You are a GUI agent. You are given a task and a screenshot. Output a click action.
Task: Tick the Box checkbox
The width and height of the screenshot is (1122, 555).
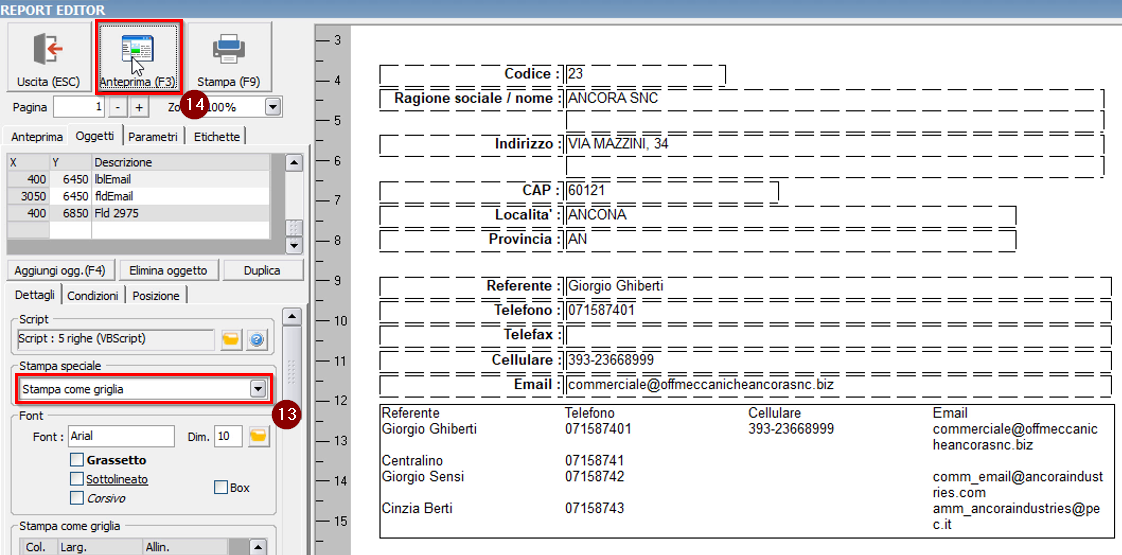click(221, 488)
